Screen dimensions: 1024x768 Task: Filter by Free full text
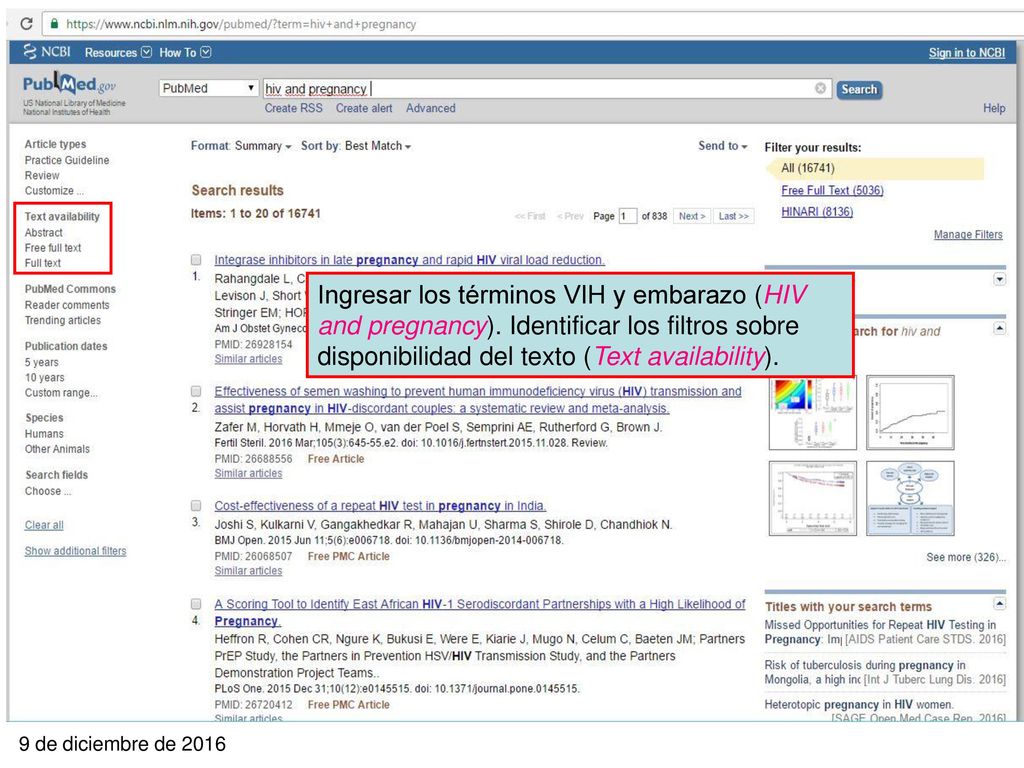coord(53,248)
